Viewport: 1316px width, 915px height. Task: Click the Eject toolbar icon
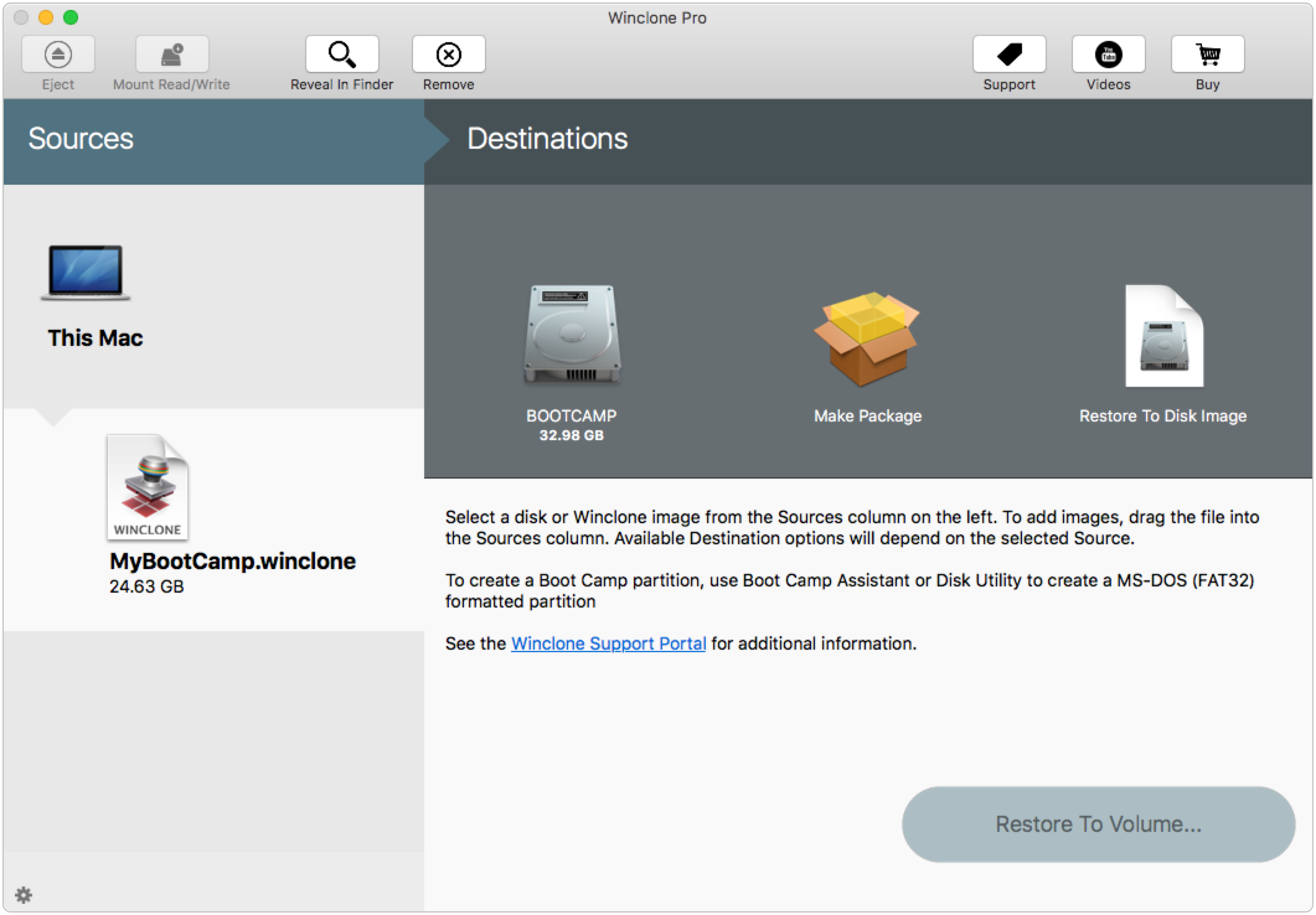(58, 55)
